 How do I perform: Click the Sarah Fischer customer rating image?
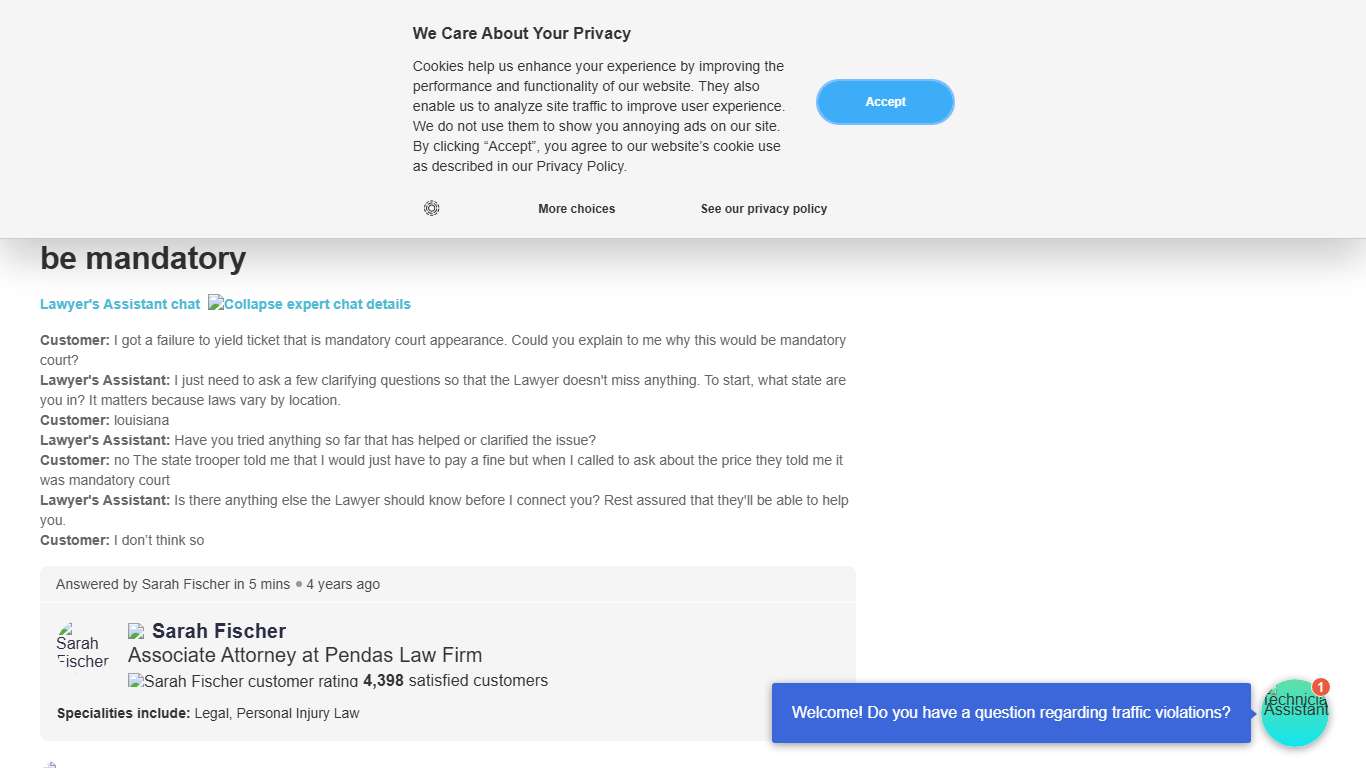[243, 681]
